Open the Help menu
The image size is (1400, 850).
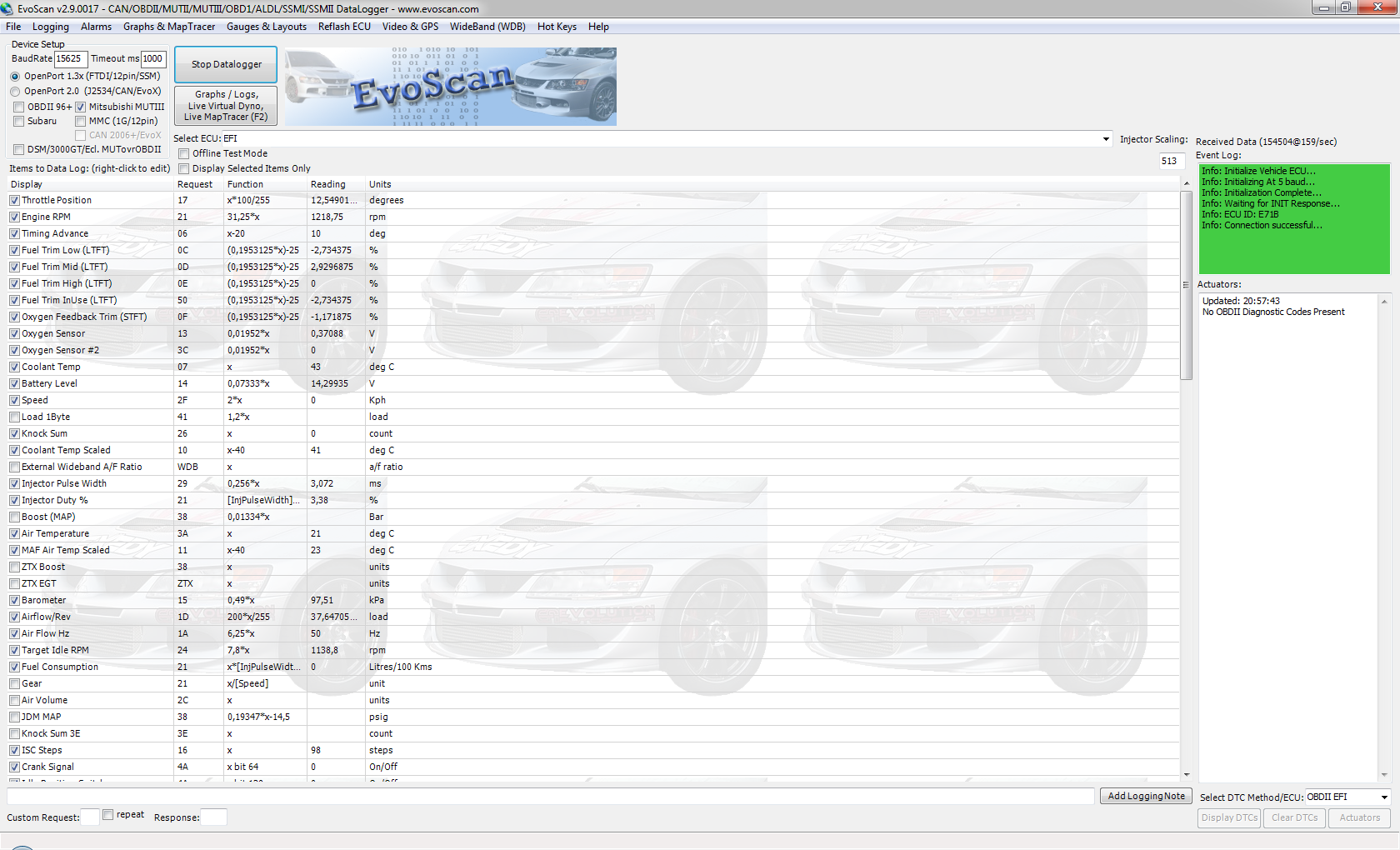(x=598, y=27)
